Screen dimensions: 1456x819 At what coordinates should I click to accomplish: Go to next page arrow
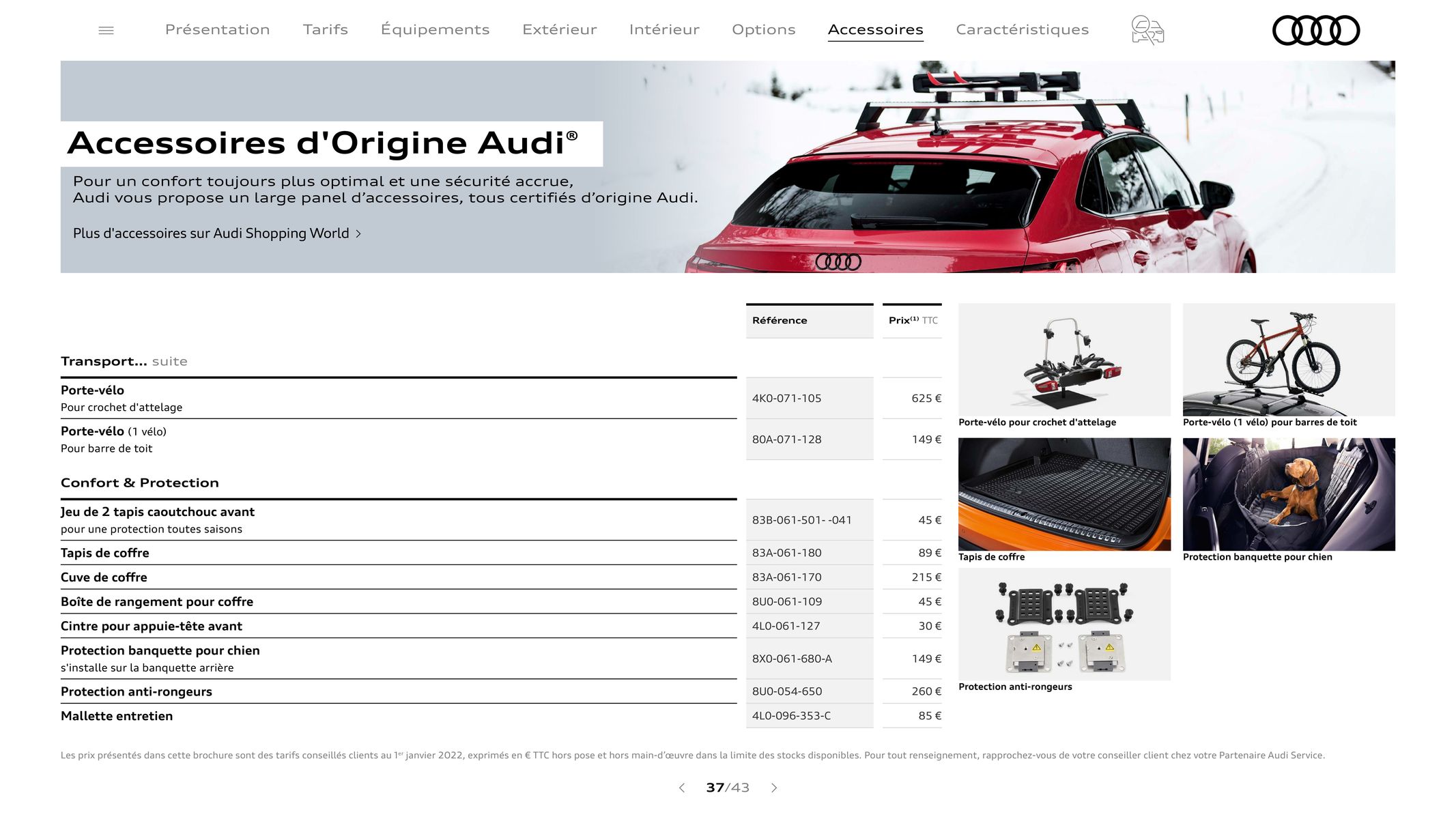(x=774, y=788)
